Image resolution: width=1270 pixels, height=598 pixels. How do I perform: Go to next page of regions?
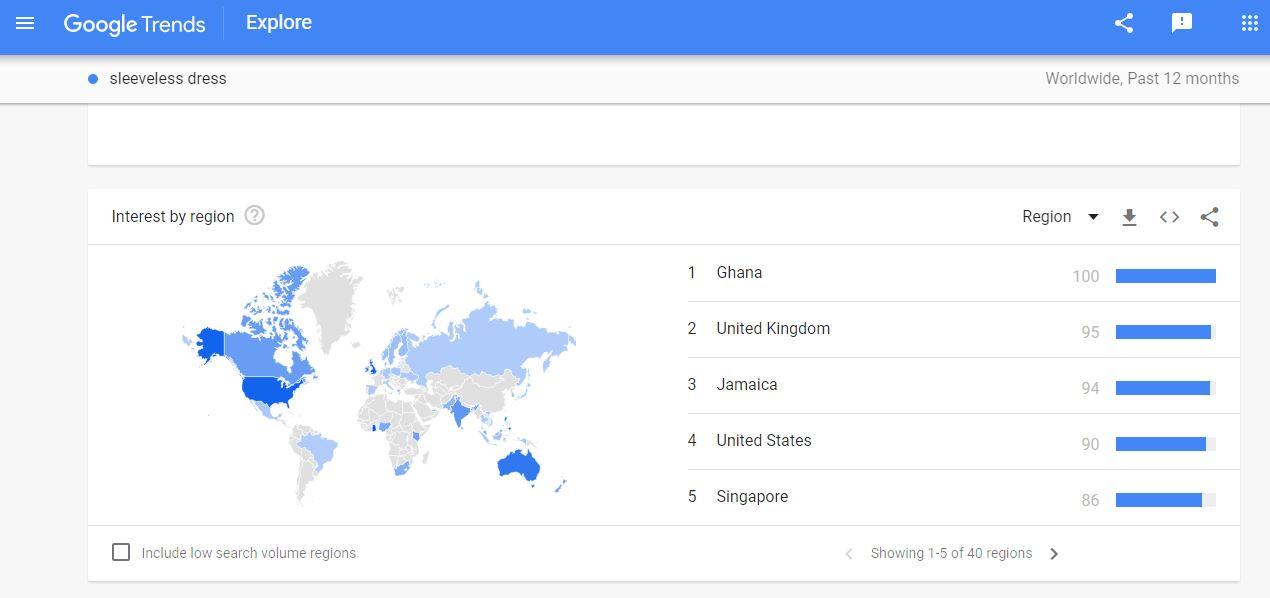click(x=1054, y=553)
